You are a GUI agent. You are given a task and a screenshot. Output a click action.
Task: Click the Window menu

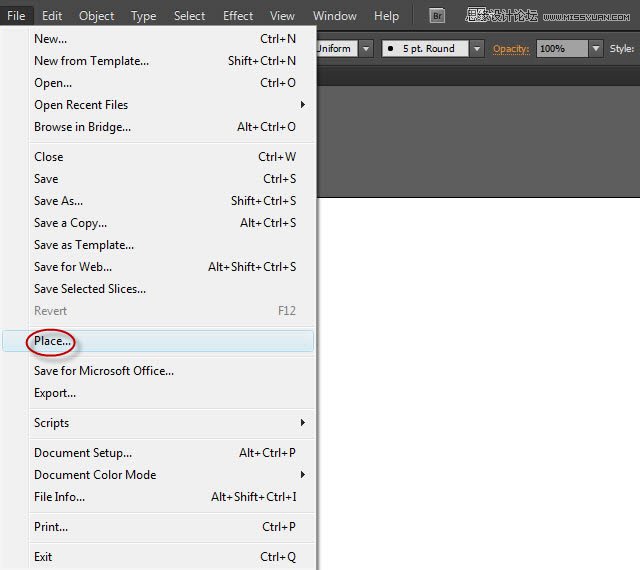point(334,16)
